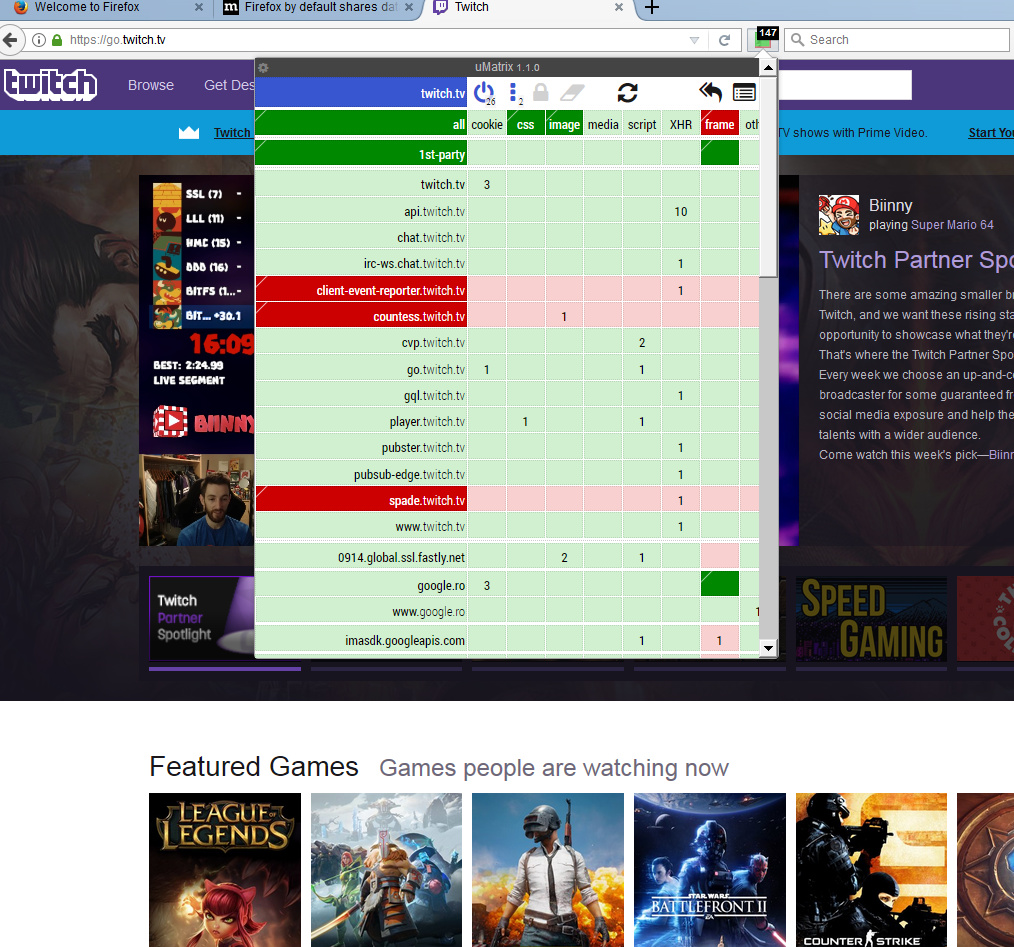Open the League of Legends game thumbnail

224,870
